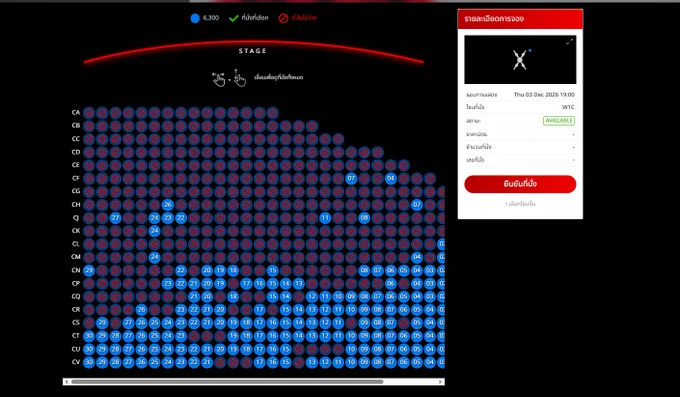Select seat 13 in row CV
The image size is (680, 397).
pyautogui.click(x=312, y=362)
